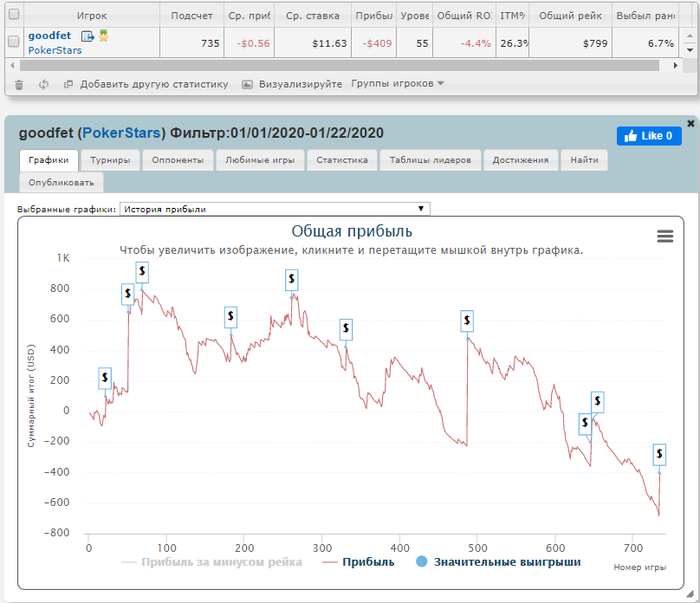Switch to the Графики tab
The image size is (700, 603).
[x=49, y=160]
